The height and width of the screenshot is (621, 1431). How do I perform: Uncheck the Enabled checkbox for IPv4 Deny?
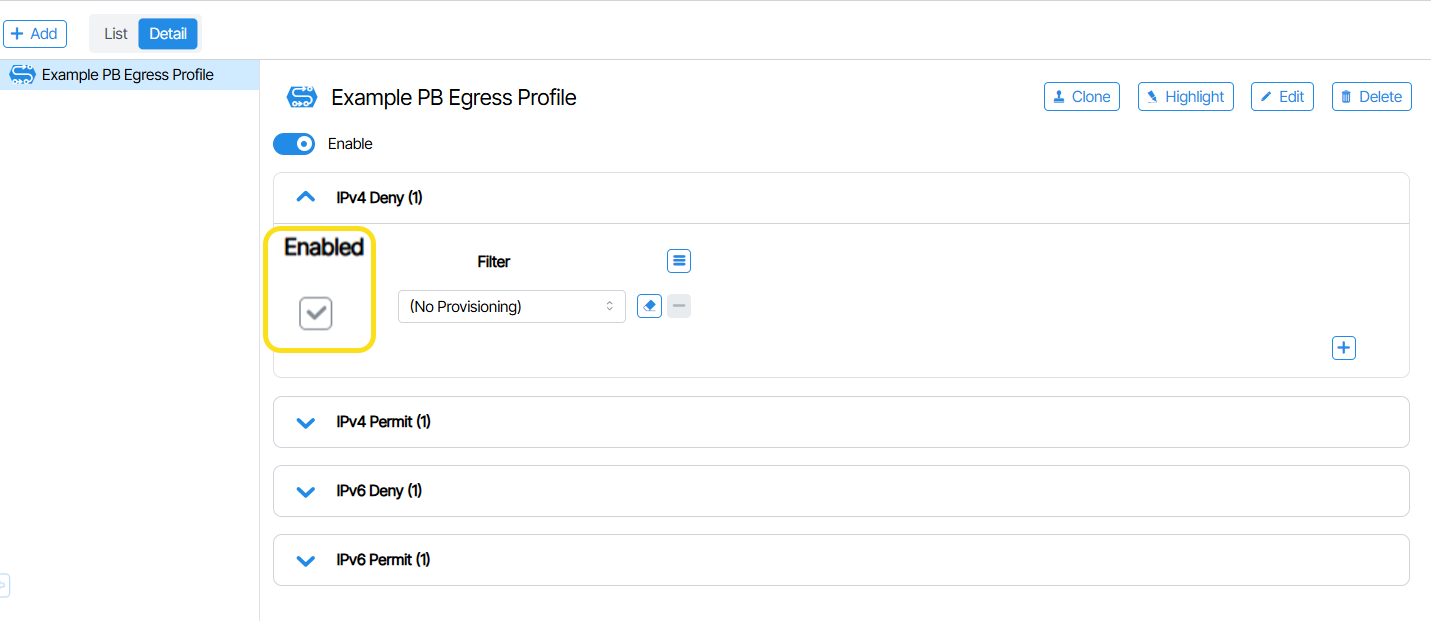[316, 314]
